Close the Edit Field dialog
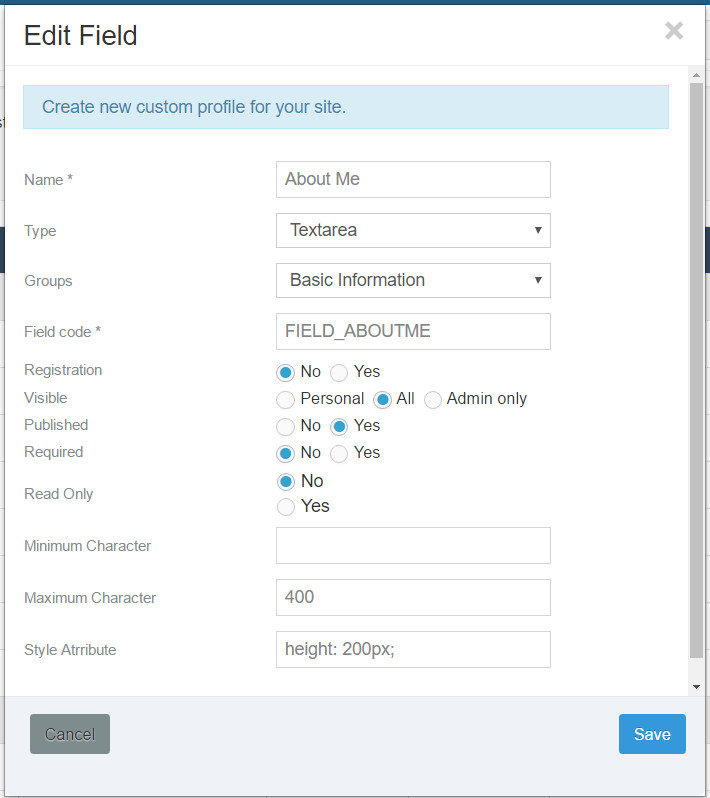Image resolution: width=710 pixels, height=798 pixels. (673, 31)
